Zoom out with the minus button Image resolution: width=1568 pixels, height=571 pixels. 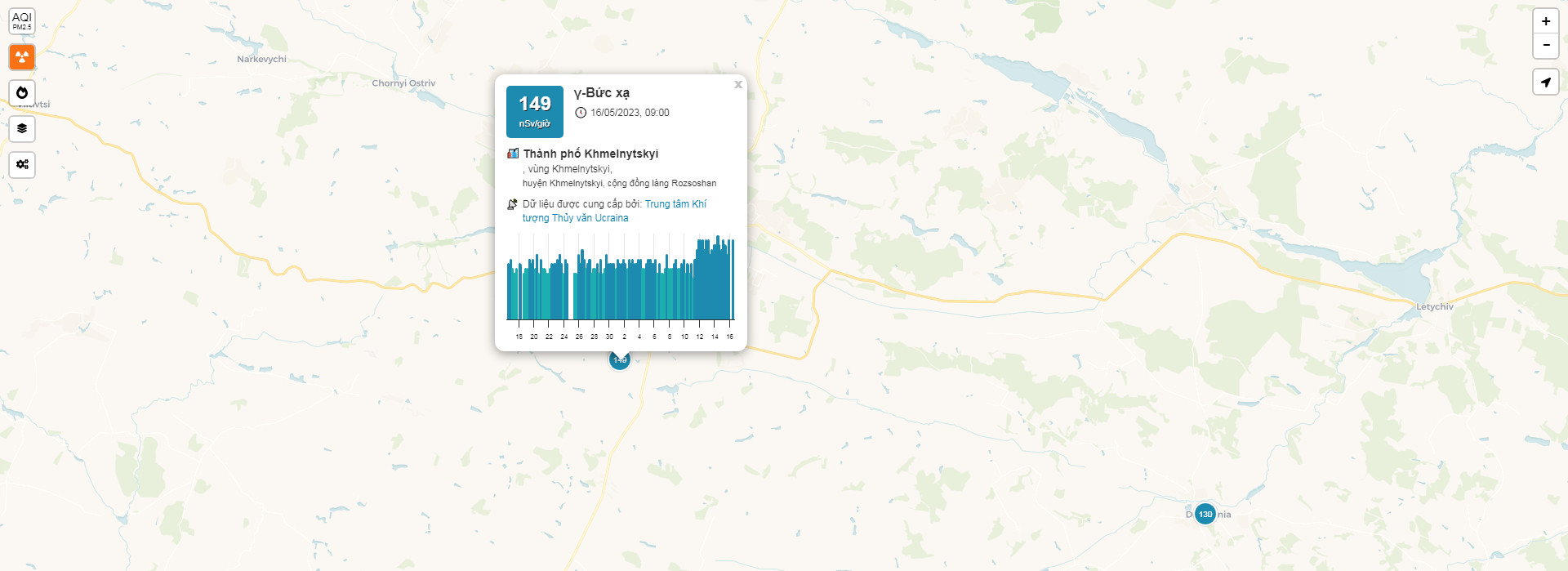(1546, 46)
